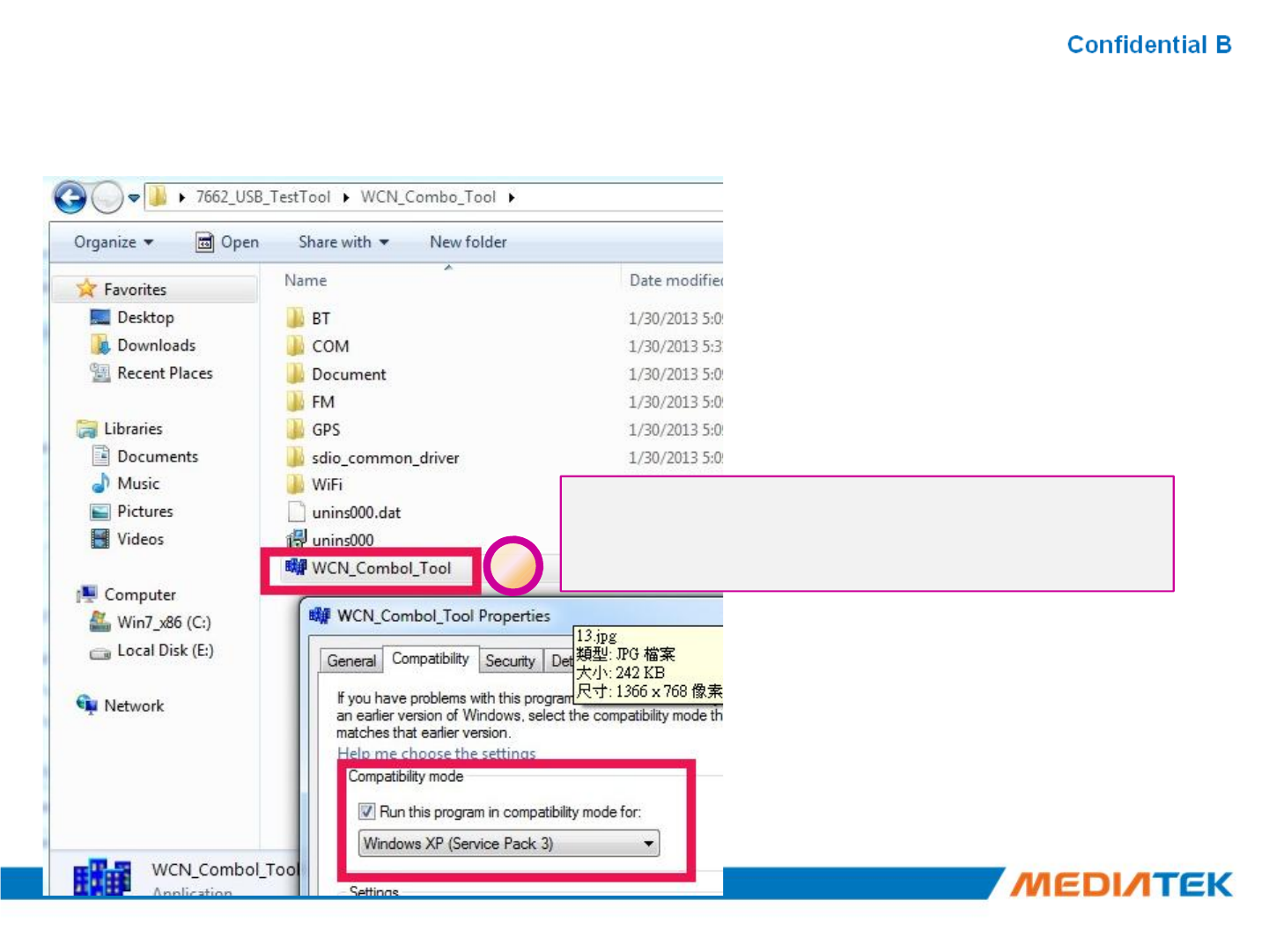Select the unins000.dat file
Screen dimensions: 1269x952
click(343, 513)
